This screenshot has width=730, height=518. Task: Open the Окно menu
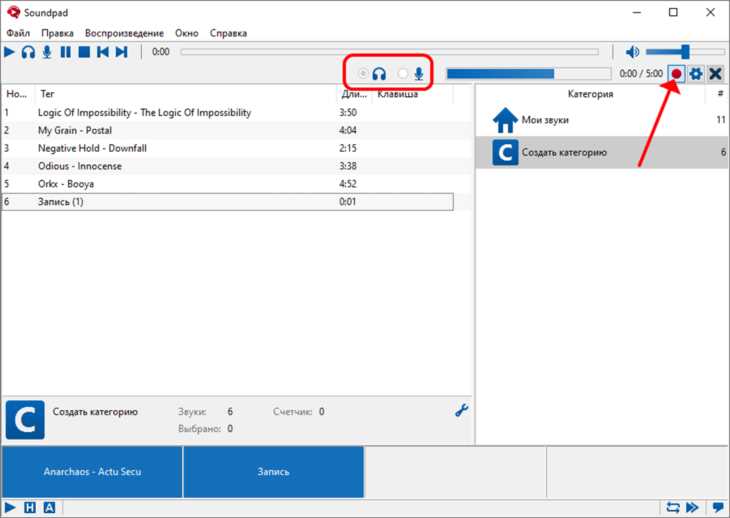pos(187,33)
